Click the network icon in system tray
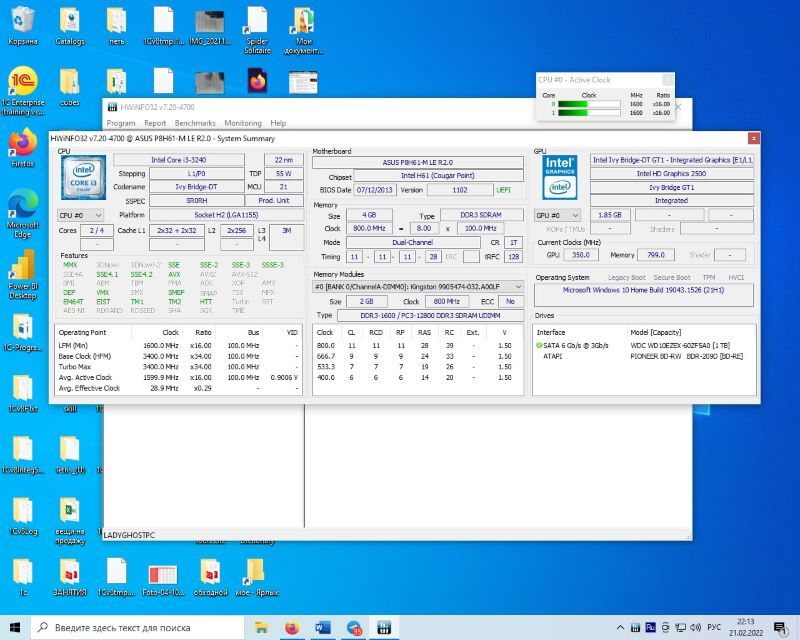Image resolution: width=800 pixels, height=640 pixels. tap(681, 627)
